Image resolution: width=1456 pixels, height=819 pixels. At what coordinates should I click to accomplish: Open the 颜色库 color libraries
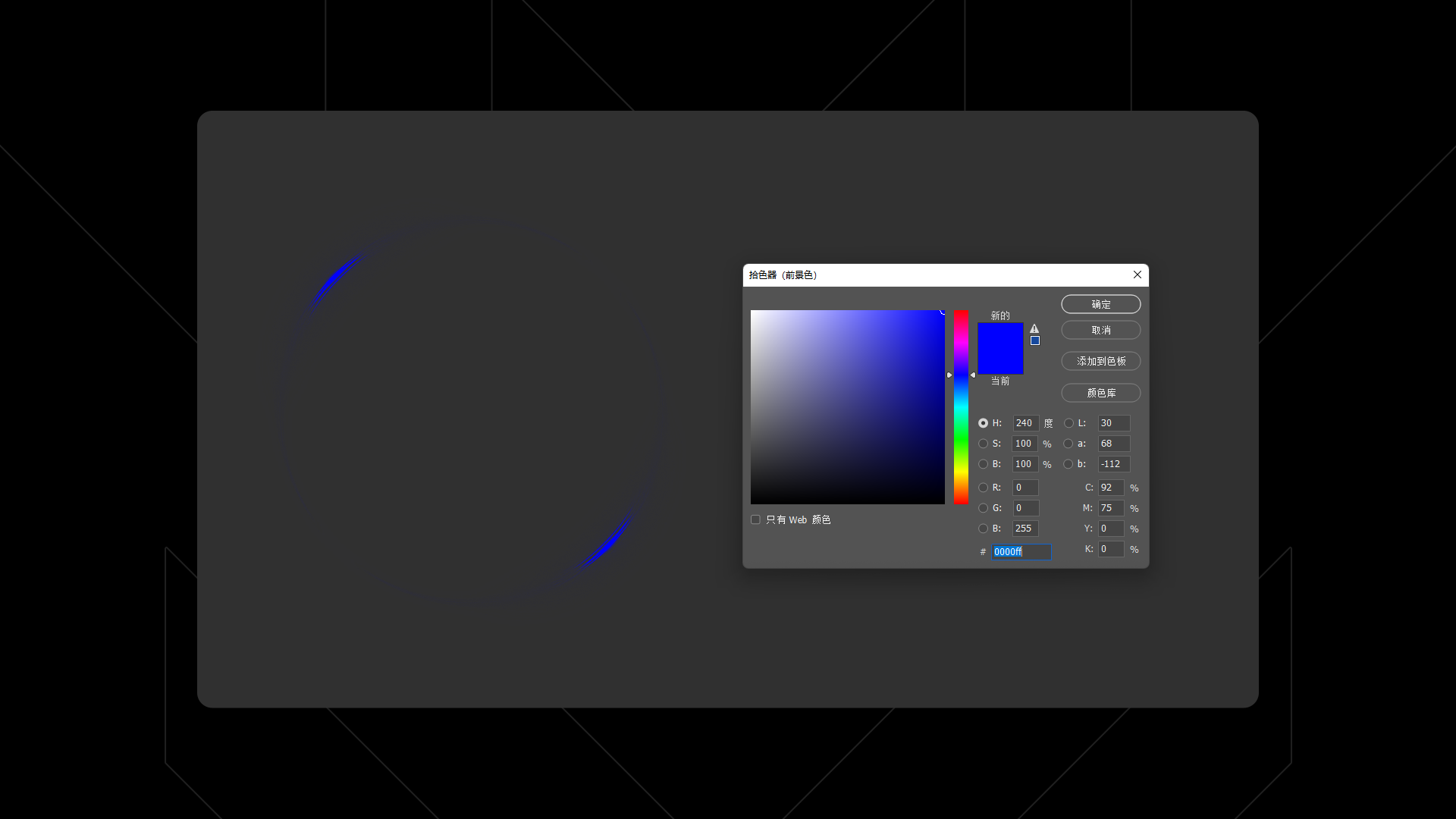pyautogui.click(x=1100, y=393)
